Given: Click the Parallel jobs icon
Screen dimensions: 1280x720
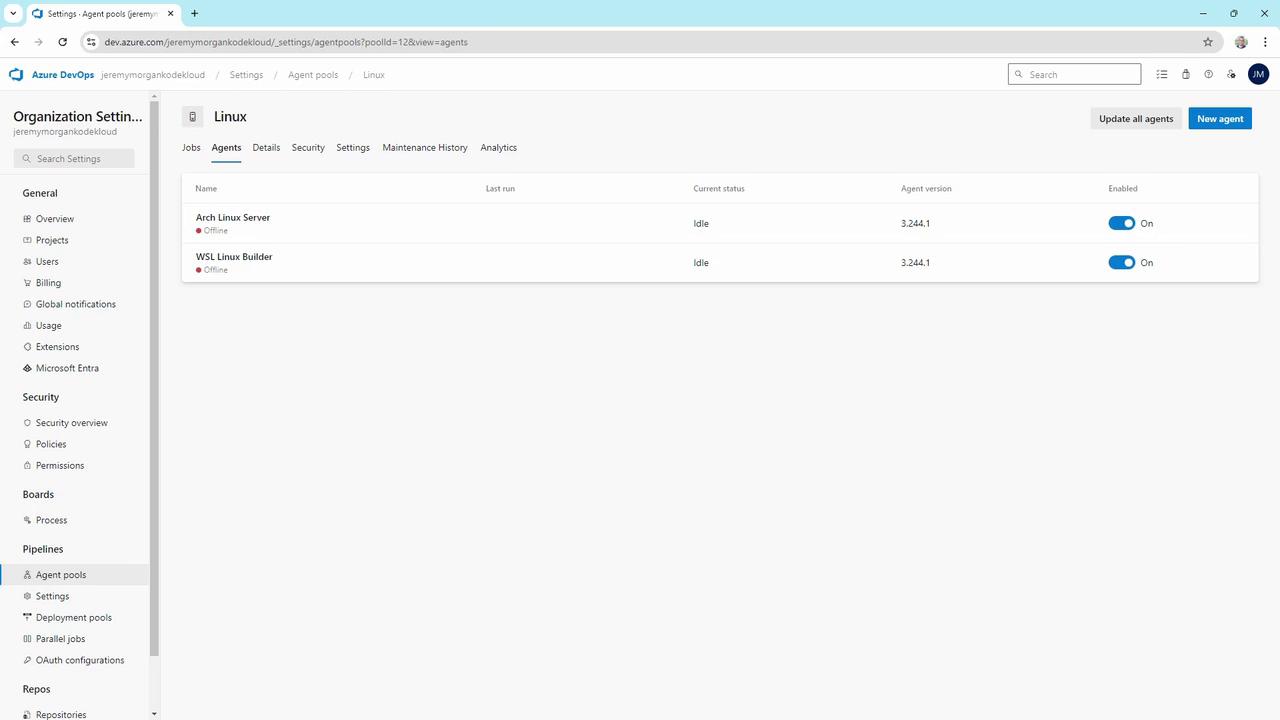Looking at the screenshot, I should pos(27,639).
